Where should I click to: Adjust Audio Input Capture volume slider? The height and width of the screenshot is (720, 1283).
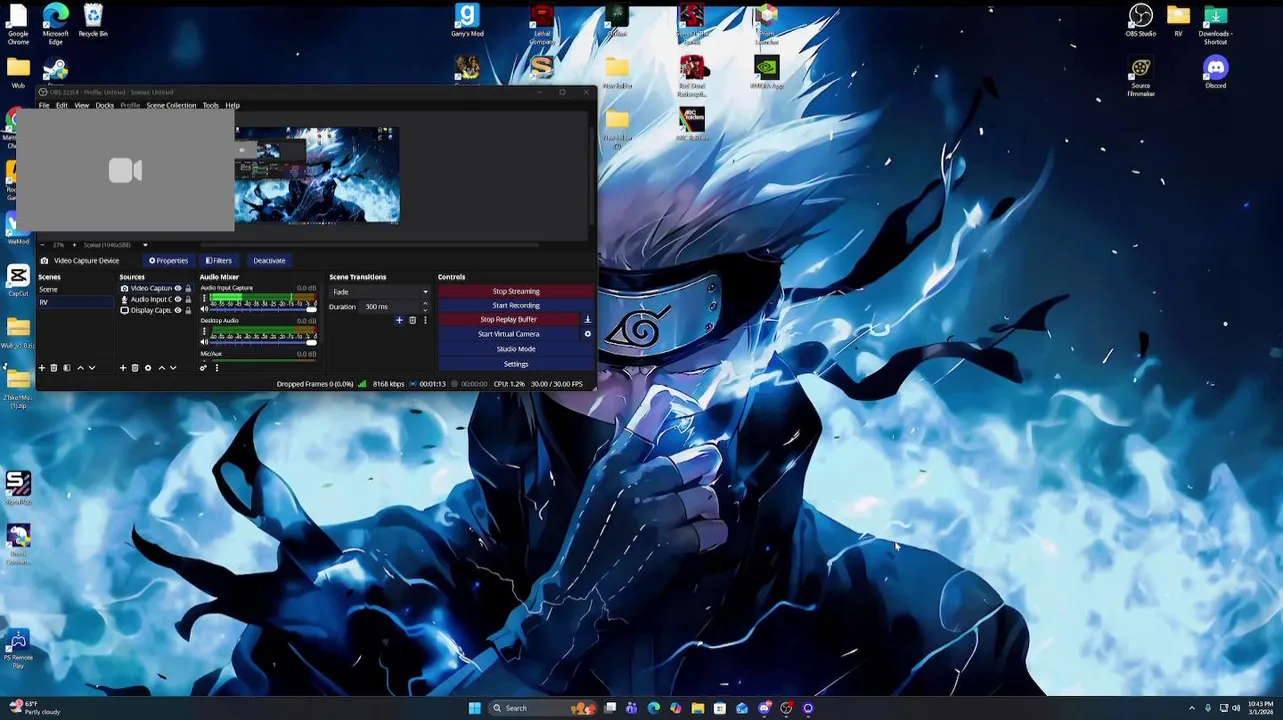point(263,309)
